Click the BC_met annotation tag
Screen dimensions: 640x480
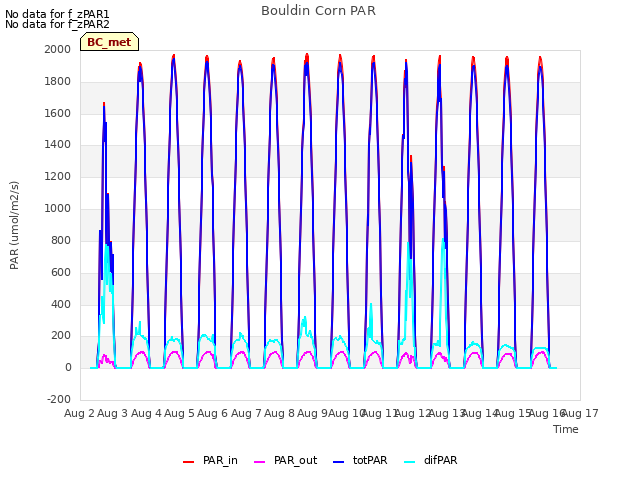(109, 42)
